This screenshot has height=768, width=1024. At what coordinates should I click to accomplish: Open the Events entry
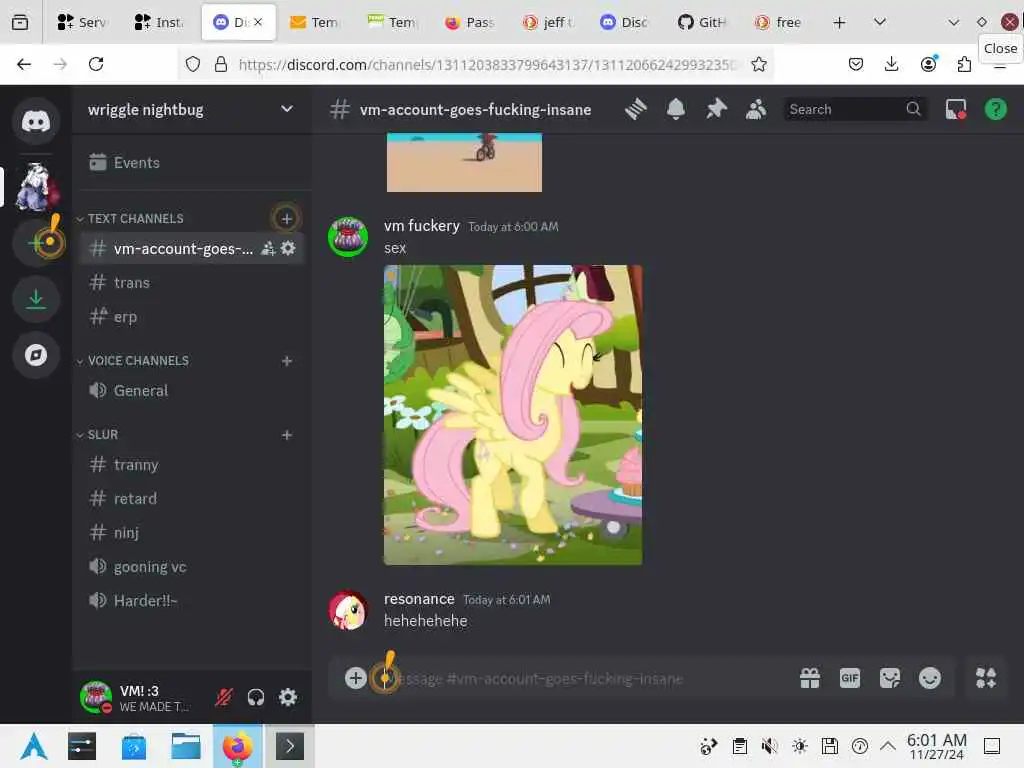point(191,163)
